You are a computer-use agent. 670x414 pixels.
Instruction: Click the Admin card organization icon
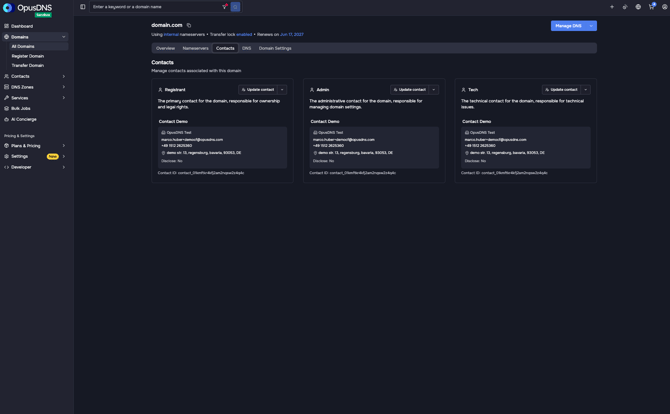pos(315,132)
